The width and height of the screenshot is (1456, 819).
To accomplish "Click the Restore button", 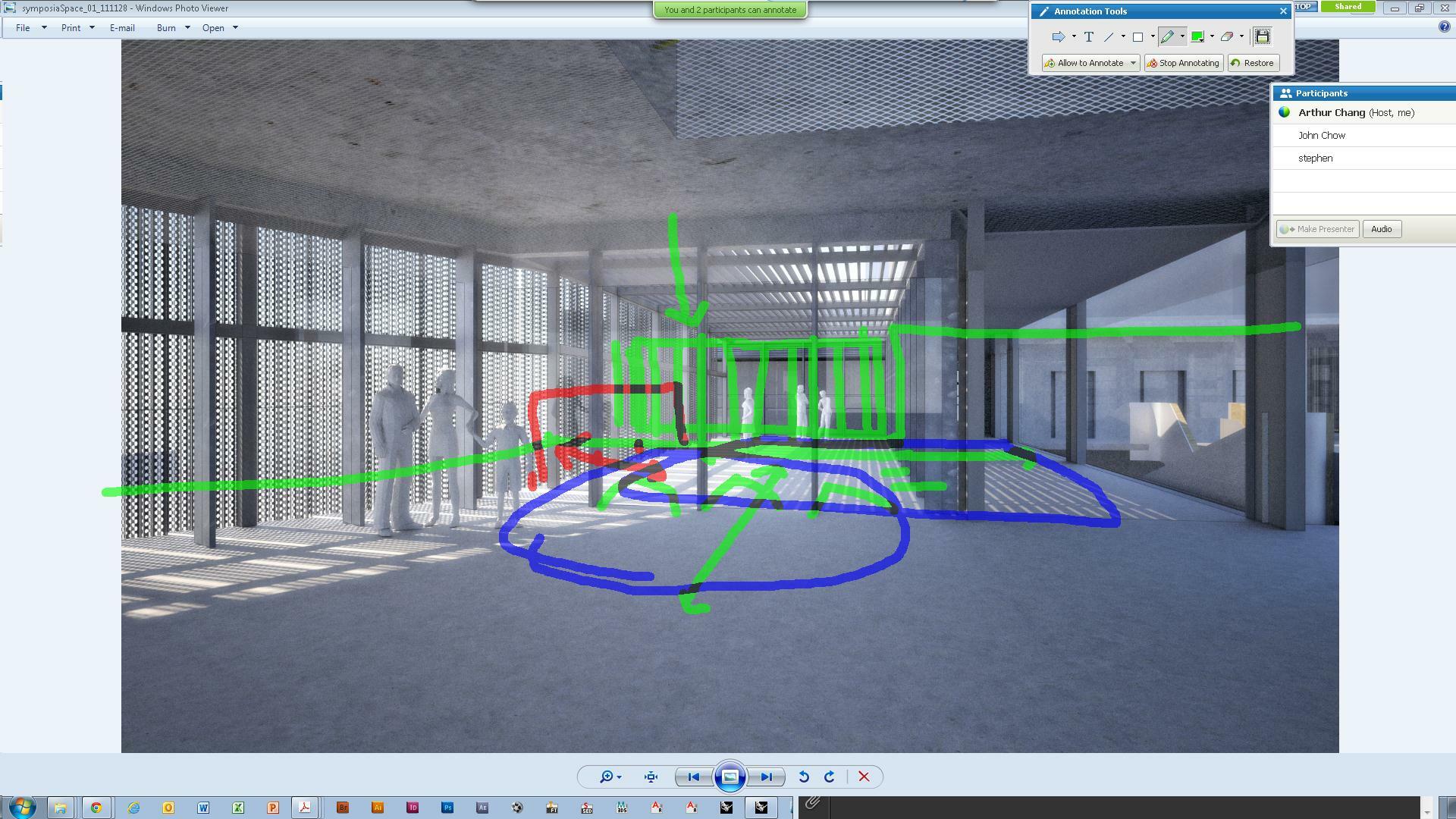I will pos(1253,63).
